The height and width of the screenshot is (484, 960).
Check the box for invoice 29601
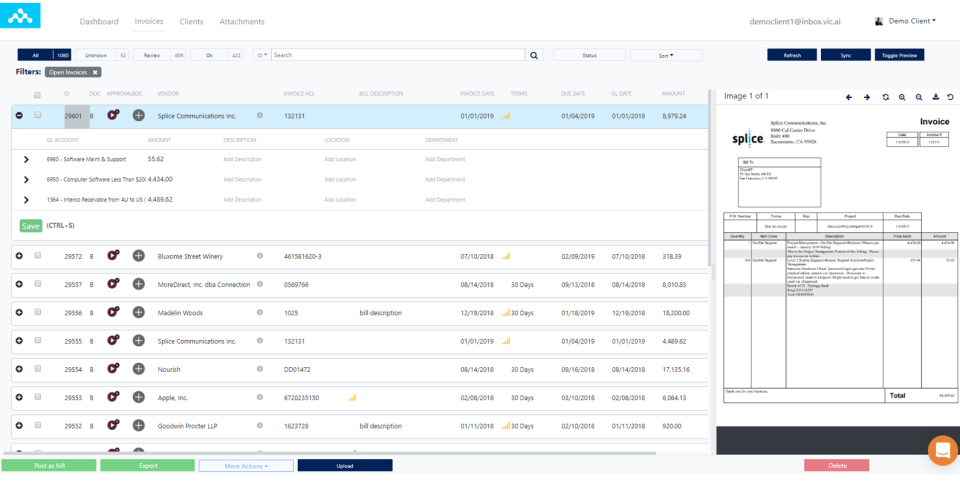click(37, 114)
